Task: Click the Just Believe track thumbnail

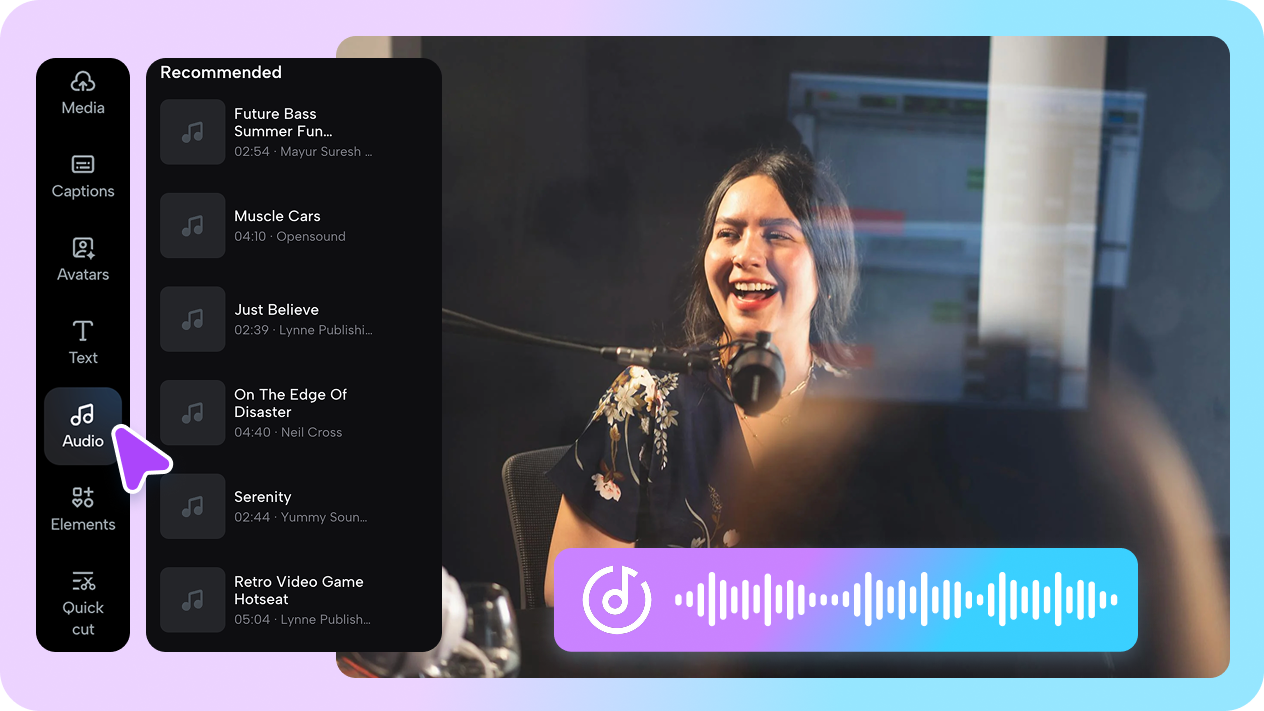Action: tap(193, 319)
